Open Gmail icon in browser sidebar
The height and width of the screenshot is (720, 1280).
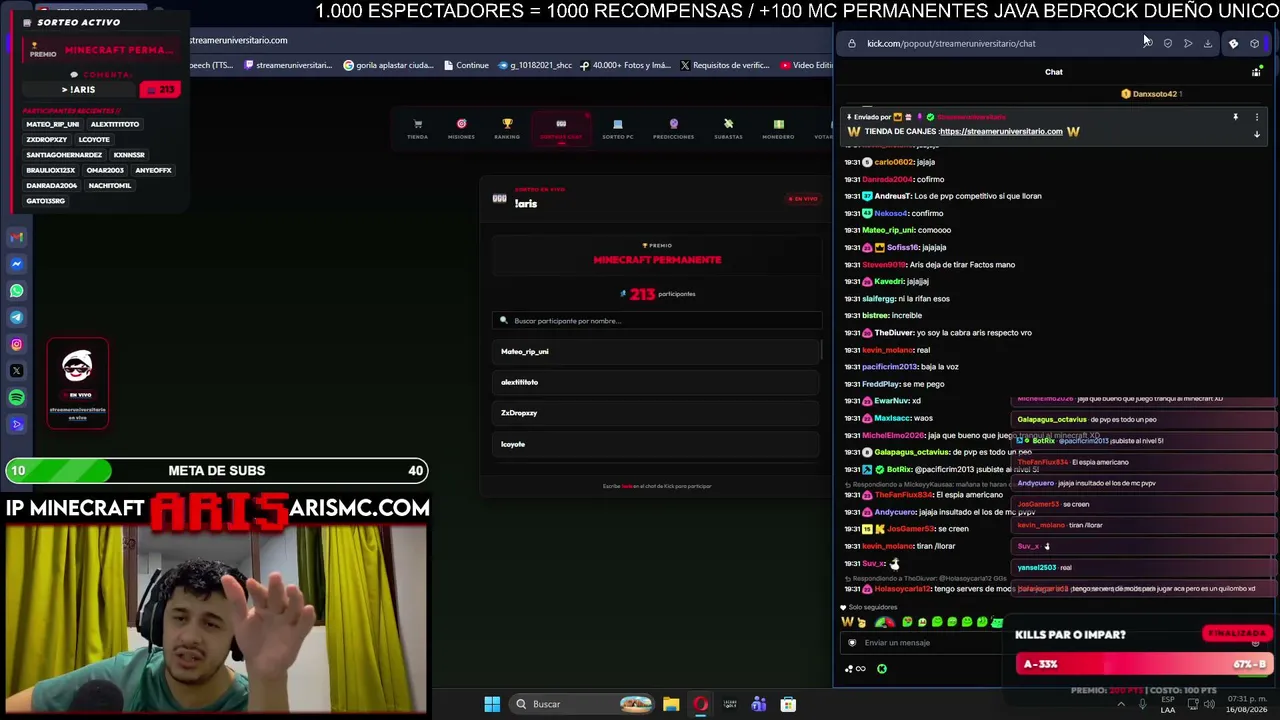[16, 237]
